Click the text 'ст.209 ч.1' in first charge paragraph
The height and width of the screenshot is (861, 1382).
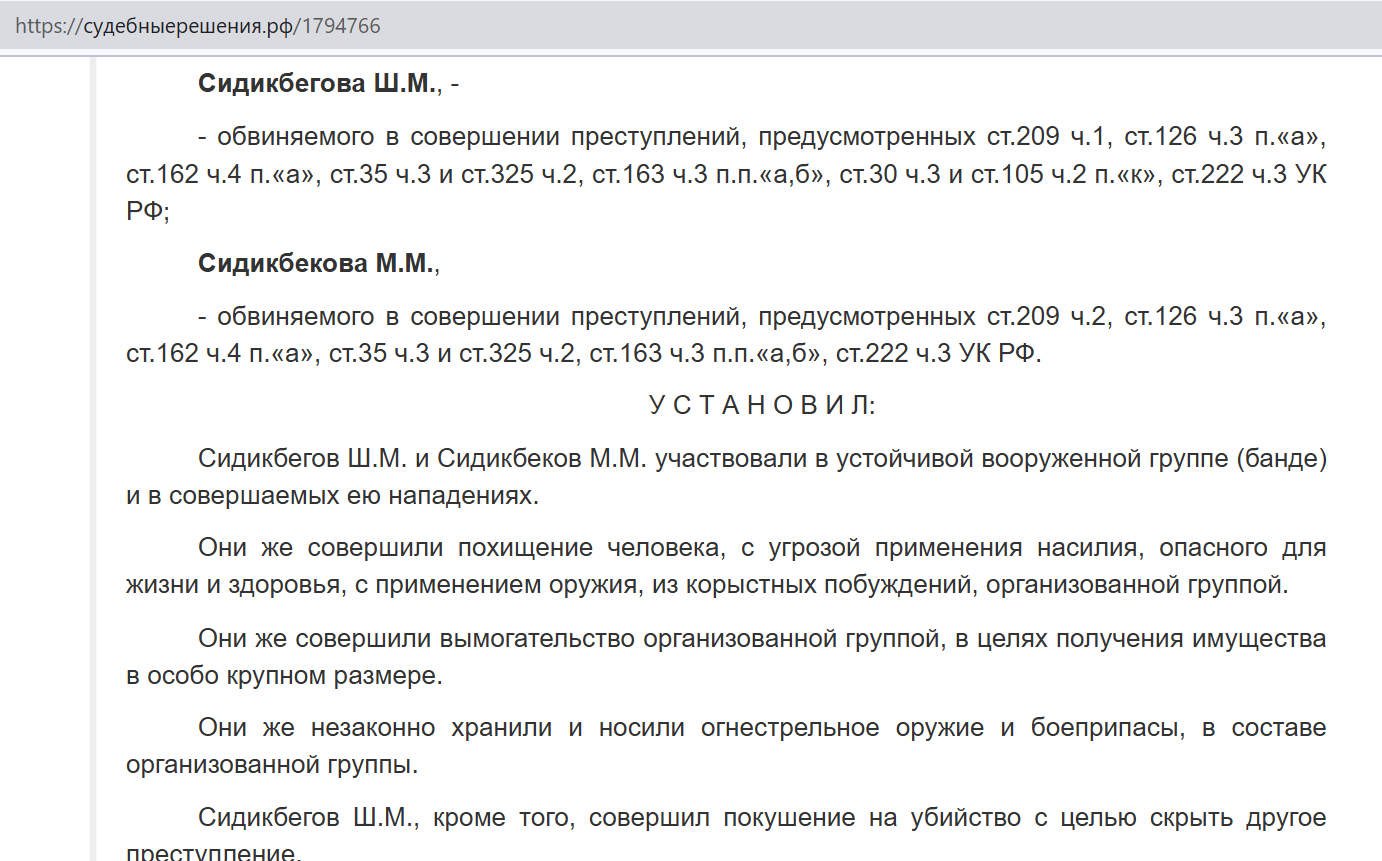(x=1049, y=137)
